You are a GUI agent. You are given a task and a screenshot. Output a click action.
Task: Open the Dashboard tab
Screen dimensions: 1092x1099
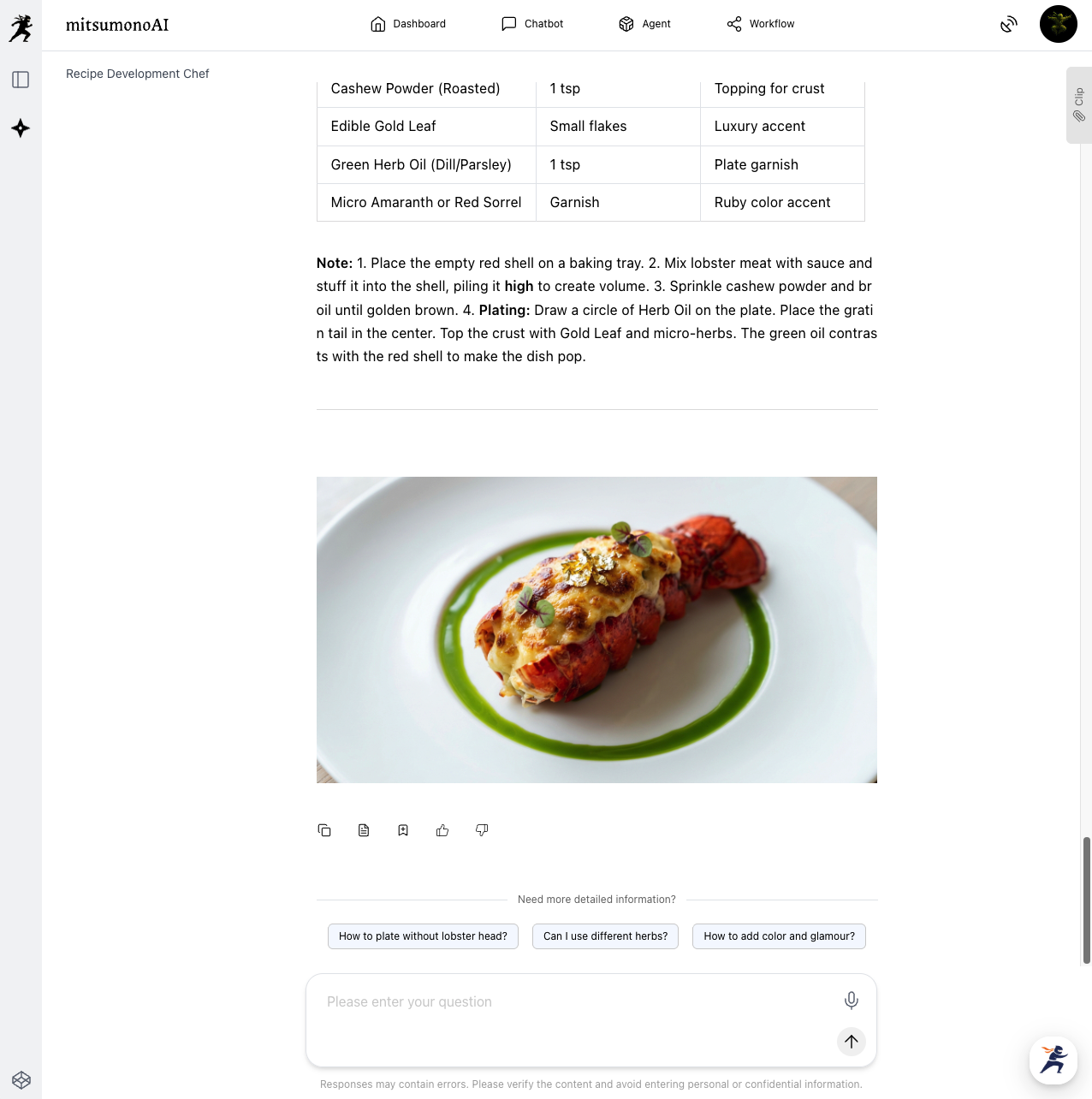pos(408,24)
